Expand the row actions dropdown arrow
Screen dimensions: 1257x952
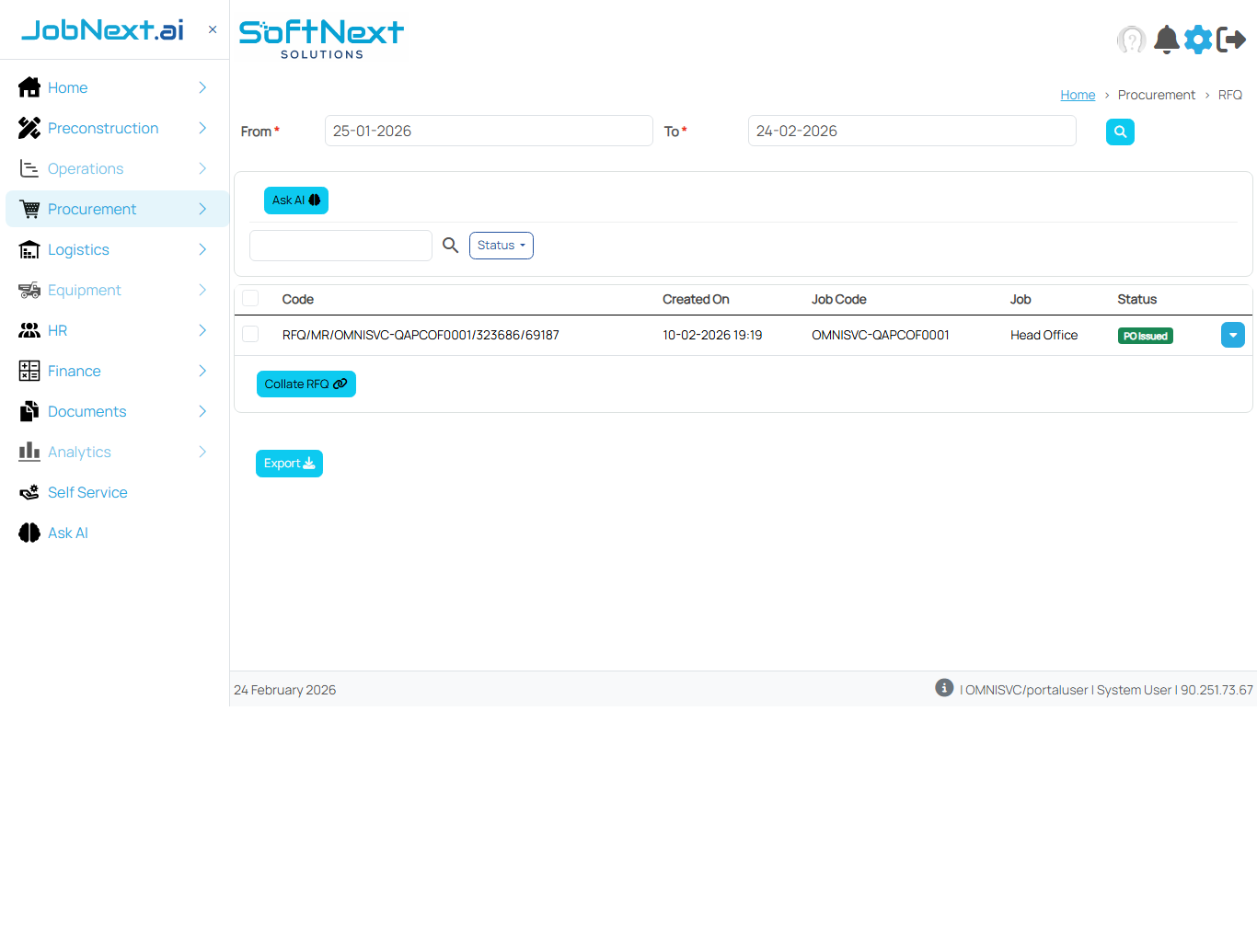pos(1232,335)
